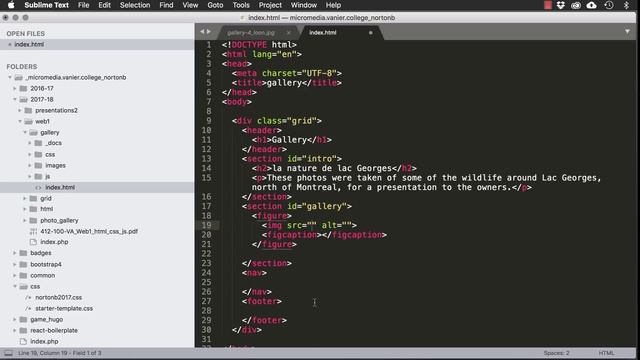The width and height of the screenshot is (640, 360).
Task: Open 412-100-VA_Web1_html_css_js.pdf file
Action: pyautogui.click(x=89, y=231)
